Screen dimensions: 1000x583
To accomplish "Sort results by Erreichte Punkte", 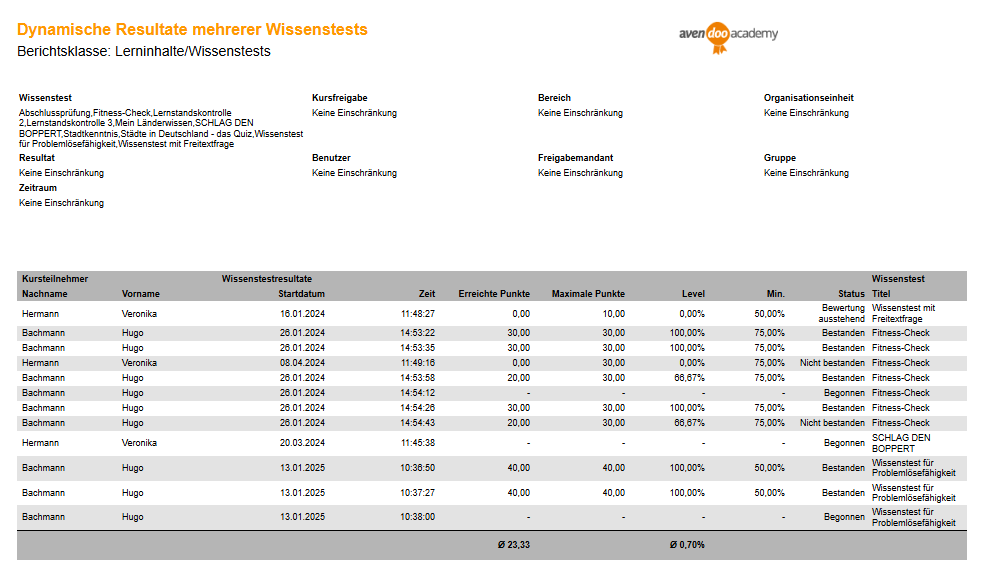I will (x=494, y=294).
